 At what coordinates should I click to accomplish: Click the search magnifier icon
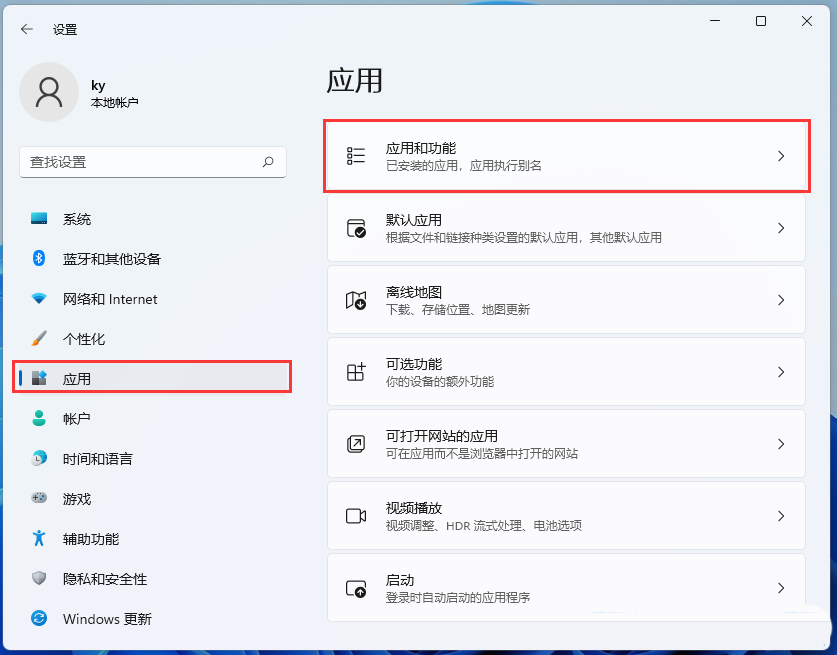[268, 161]
